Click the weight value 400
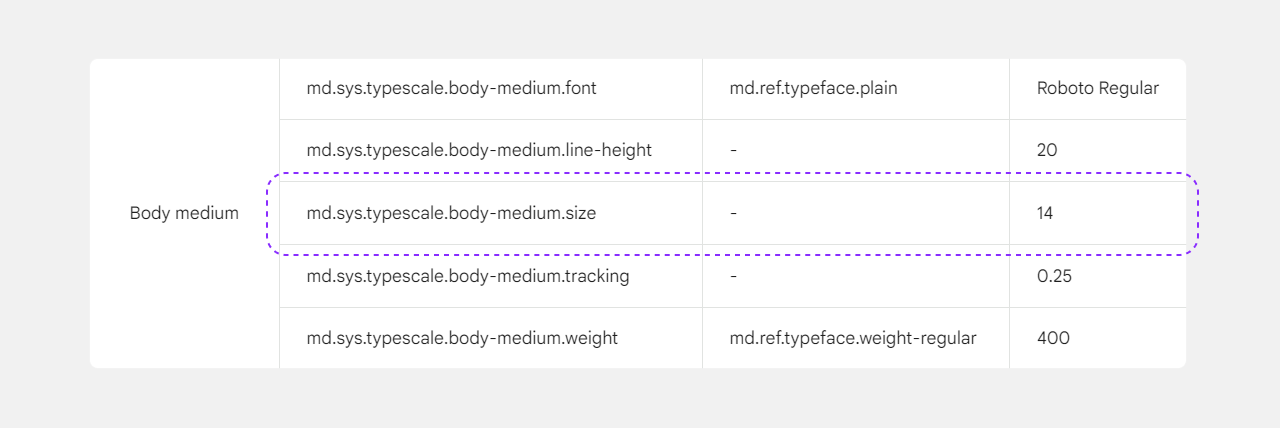The image size is (1280, 428). (x=1053, y=338)
